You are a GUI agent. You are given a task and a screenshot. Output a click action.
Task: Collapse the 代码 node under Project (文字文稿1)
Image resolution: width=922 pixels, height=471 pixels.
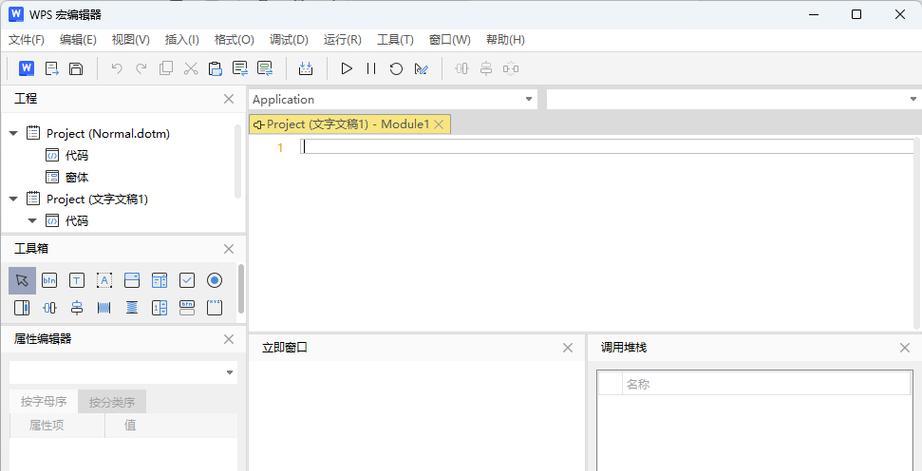[32, 221]
